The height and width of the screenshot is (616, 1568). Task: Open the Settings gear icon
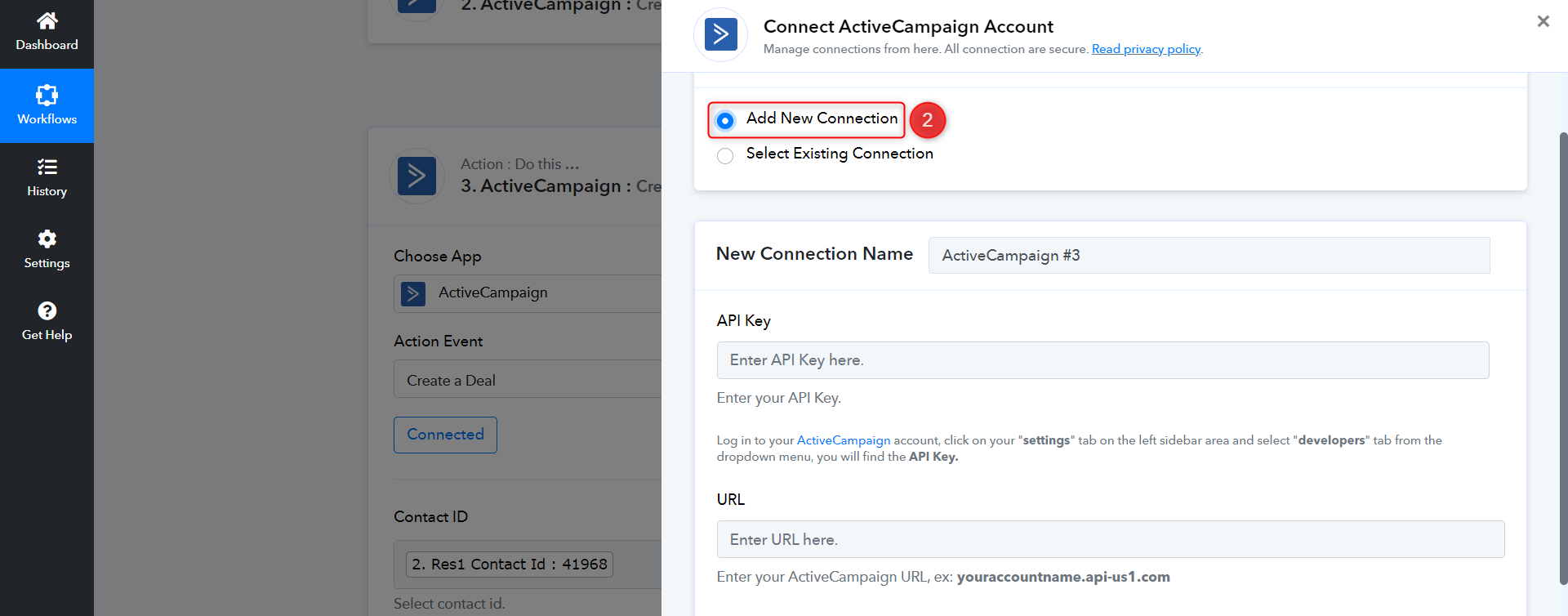pyautogui.click(x=47, y=239)
